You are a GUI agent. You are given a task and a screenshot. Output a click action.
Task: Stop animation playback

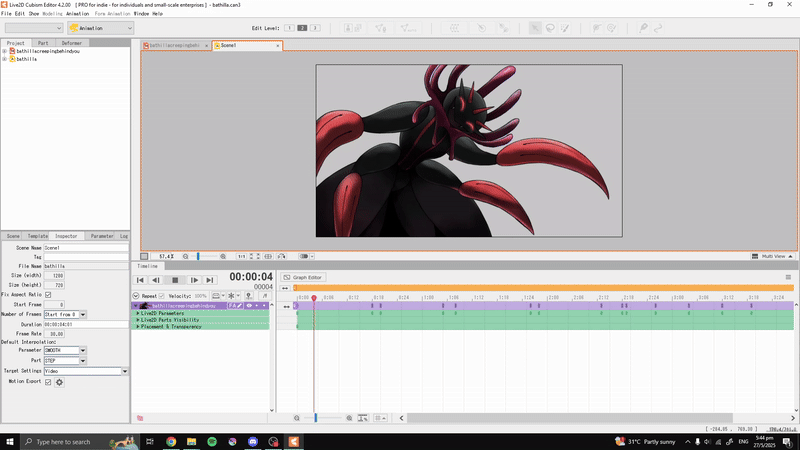(175, 280)
